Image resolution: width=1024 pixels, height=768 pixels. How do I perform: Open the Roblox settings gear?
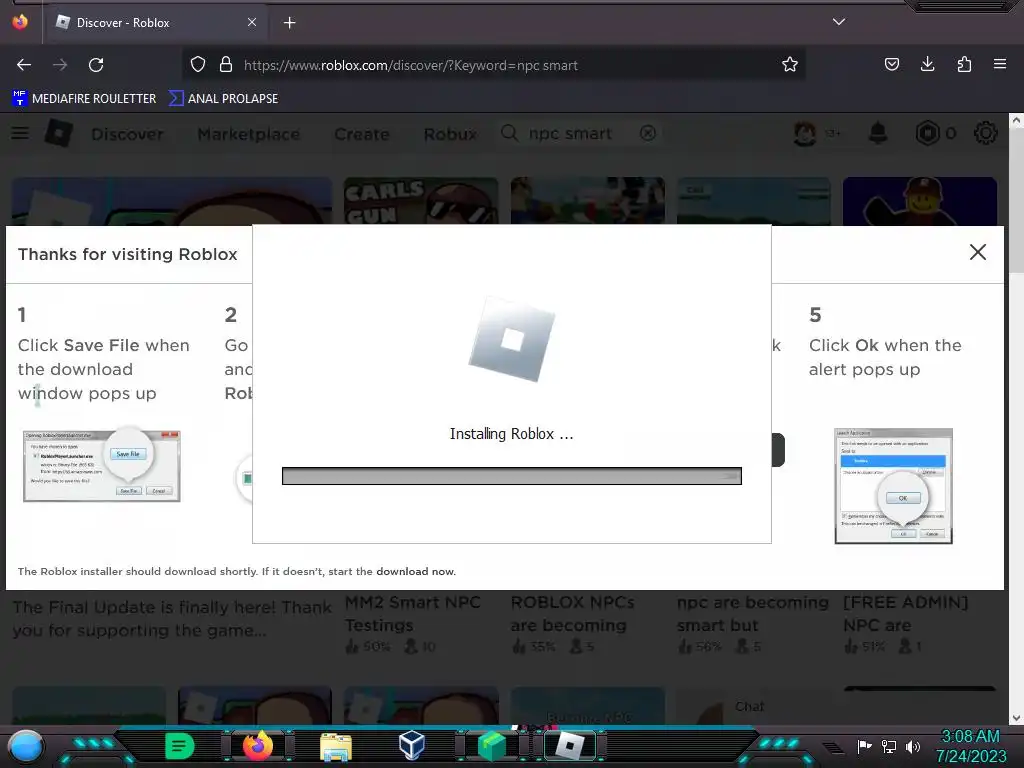click(985, 133)
